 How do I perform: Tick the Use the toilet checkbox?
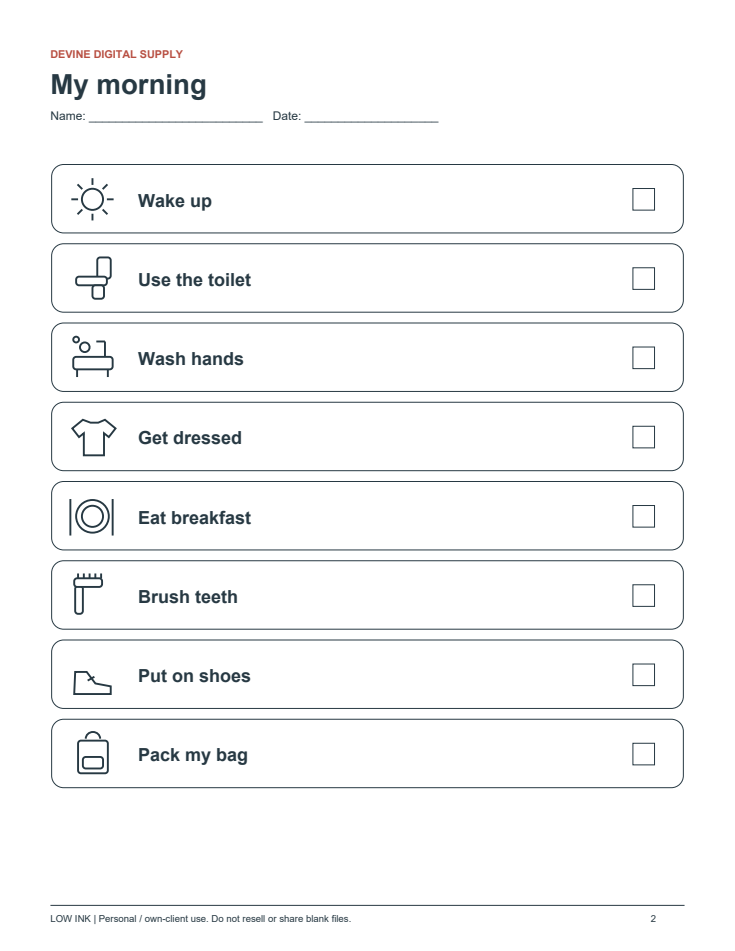tap(643, 278)
